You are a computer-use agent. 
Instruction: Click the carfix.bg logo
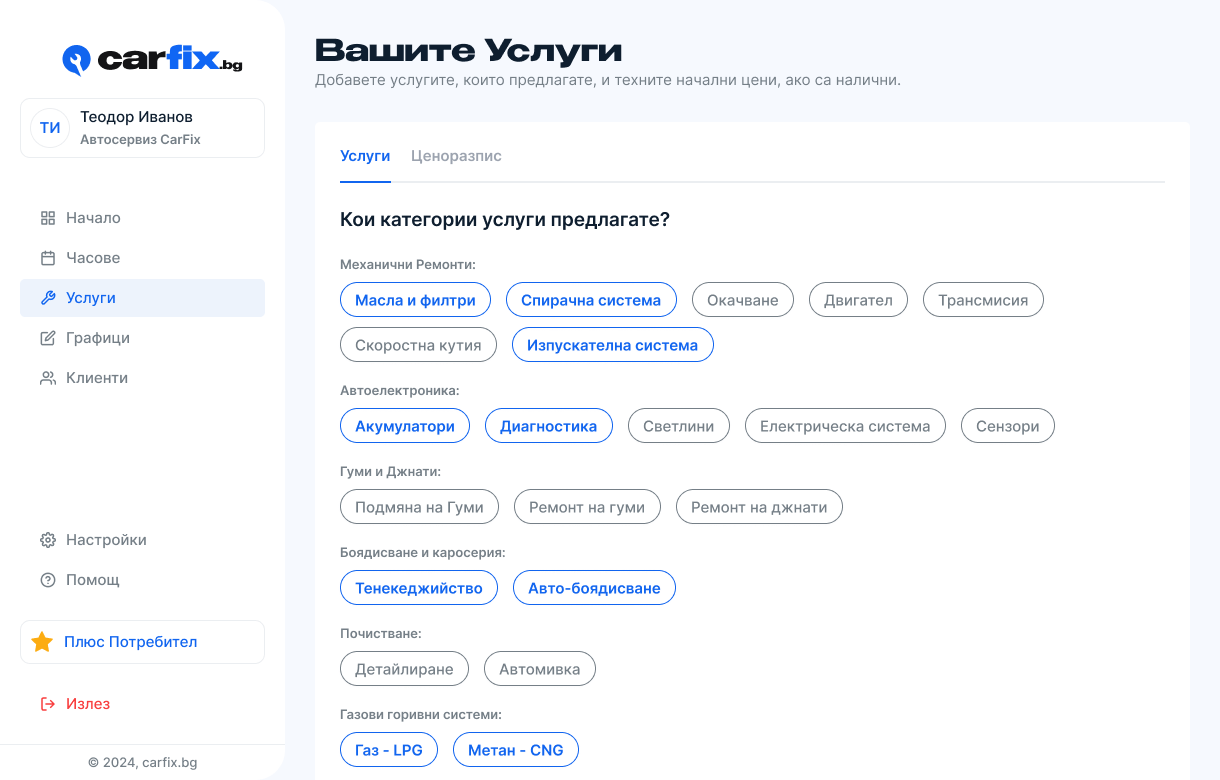[x=152, y=60]
